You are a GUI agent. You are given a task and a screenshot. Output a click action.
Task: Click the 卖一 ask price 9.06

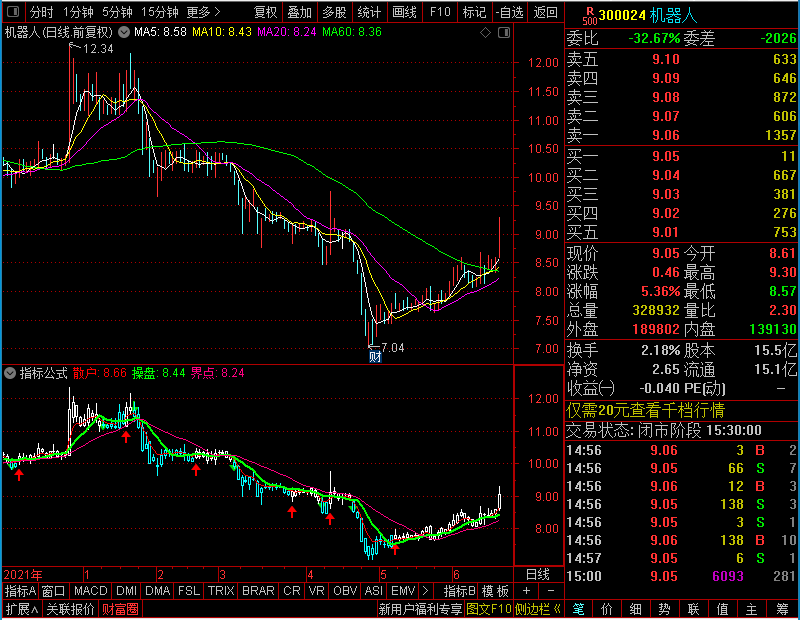(x=666, y=135)
